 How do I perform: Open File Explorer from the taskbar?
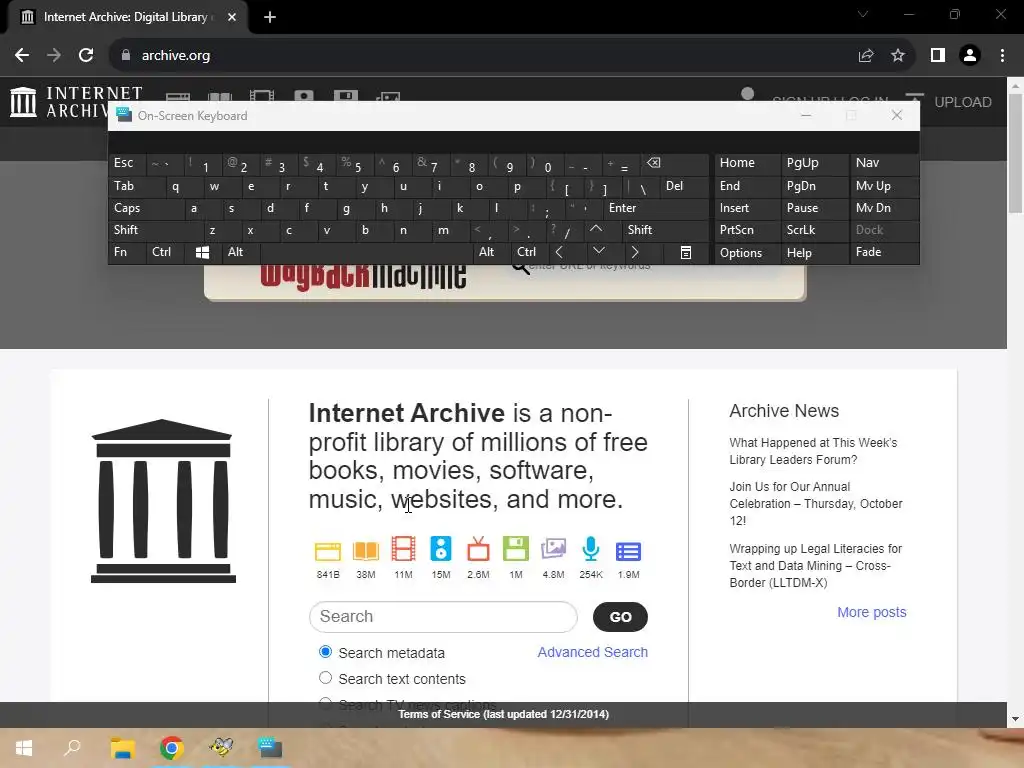tap(122, 748)
